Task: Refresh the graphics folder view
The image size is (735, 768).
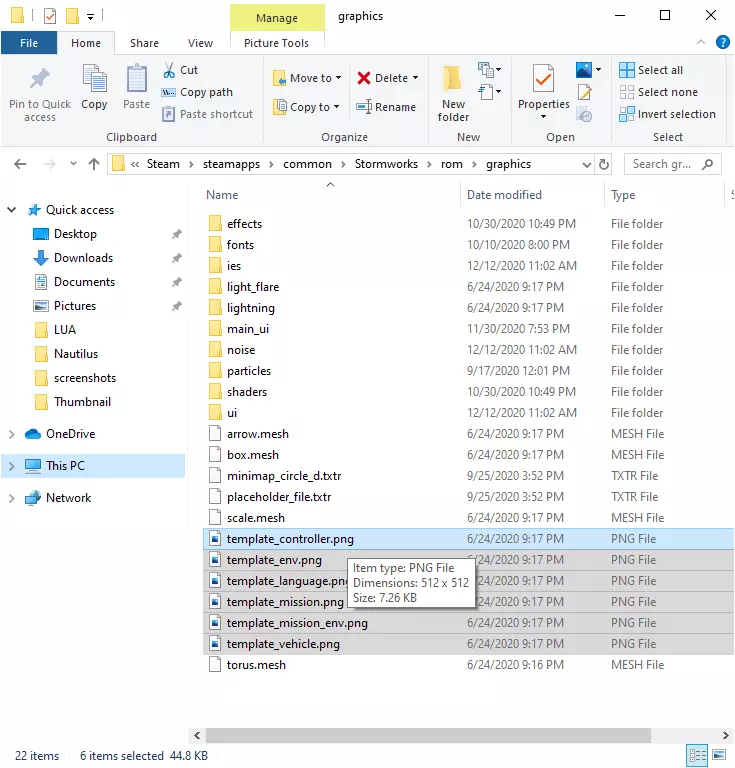Action: 604,164
